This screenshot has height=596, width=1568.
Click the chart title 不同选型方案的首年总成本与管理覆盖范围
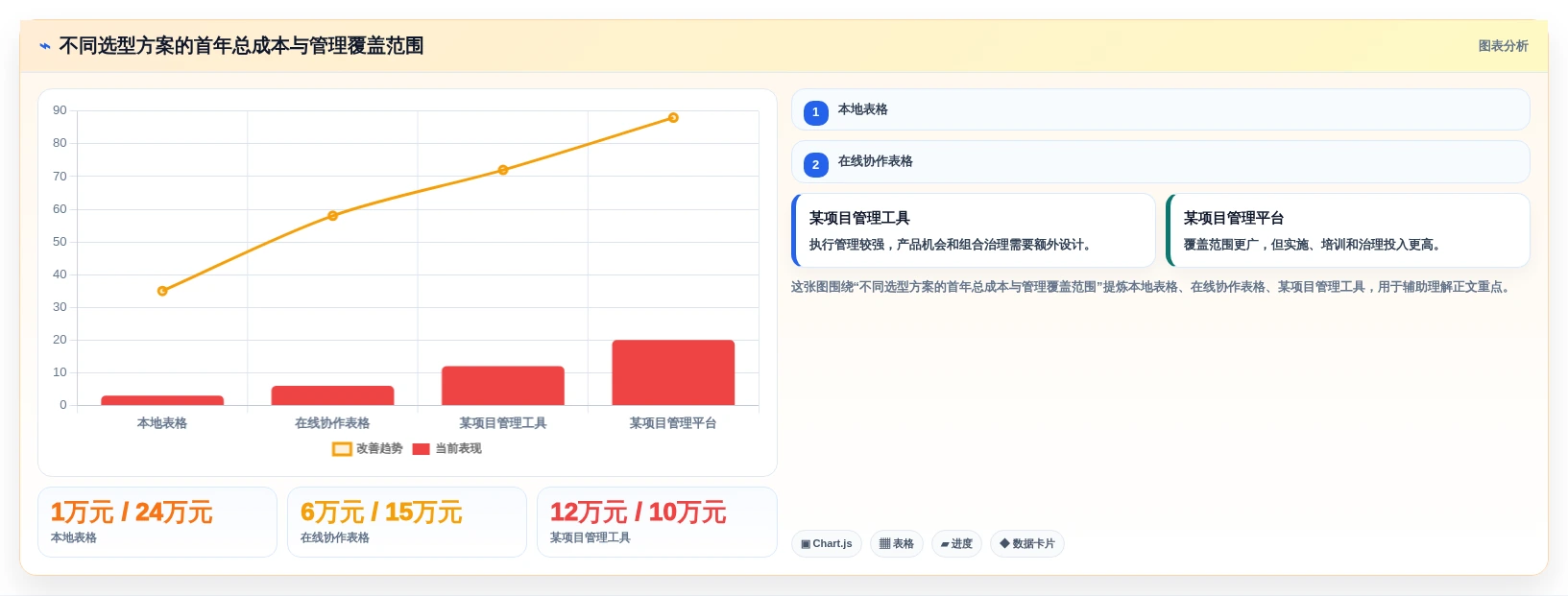241,46
